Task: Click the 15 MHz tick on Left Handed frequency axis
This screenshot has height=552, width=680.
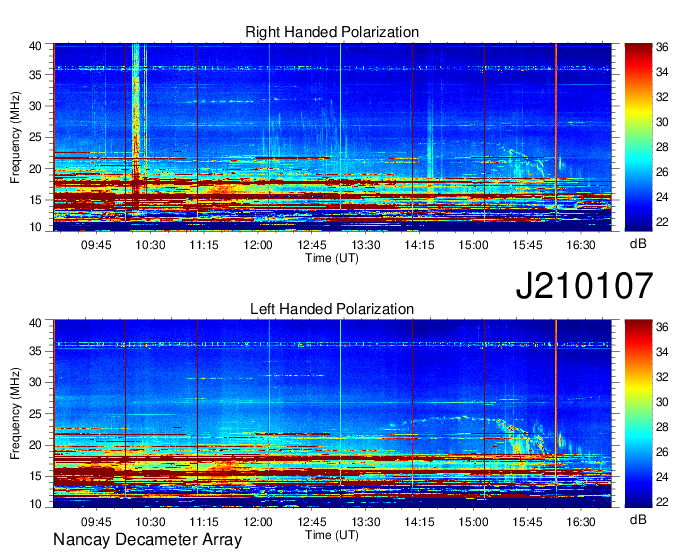Action: [x=35, y=477]
